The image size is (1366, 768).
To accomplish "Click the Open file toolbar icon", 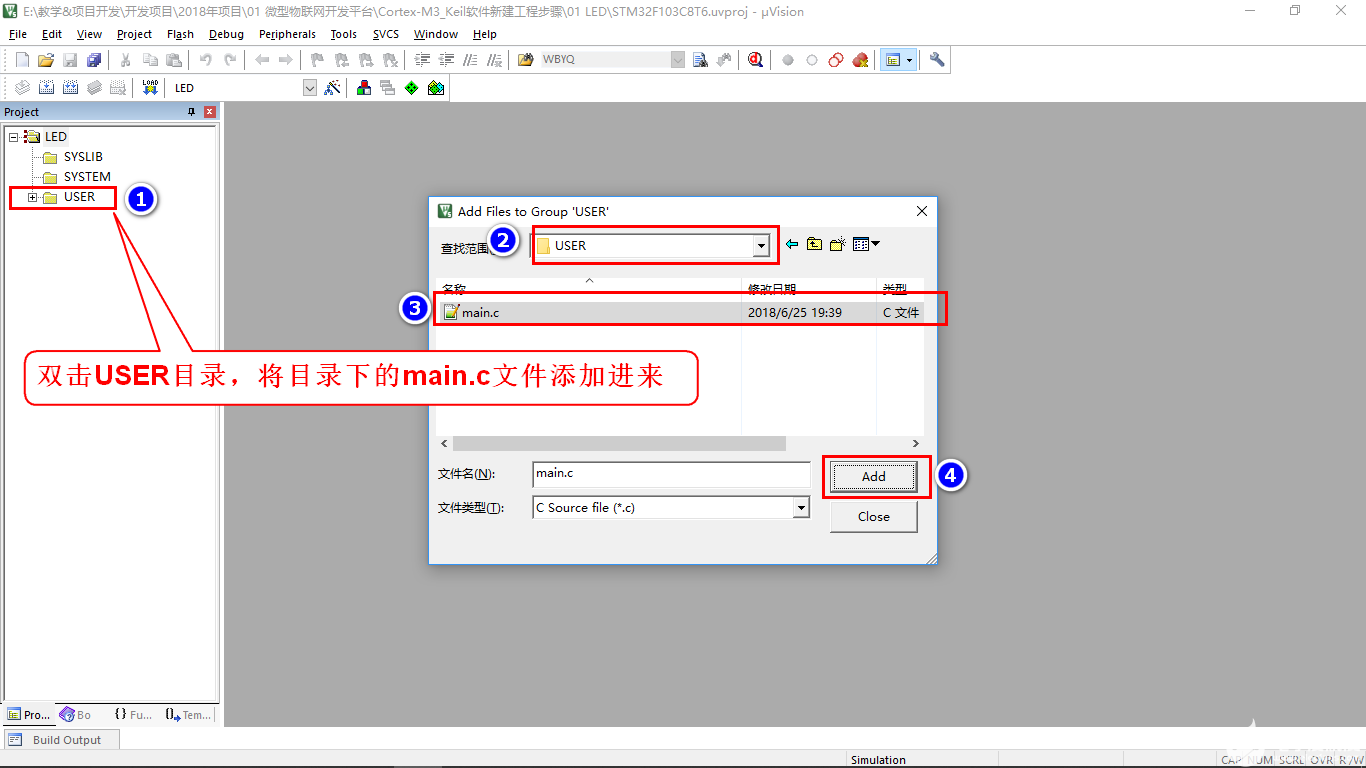I will [x=46, y=60].
